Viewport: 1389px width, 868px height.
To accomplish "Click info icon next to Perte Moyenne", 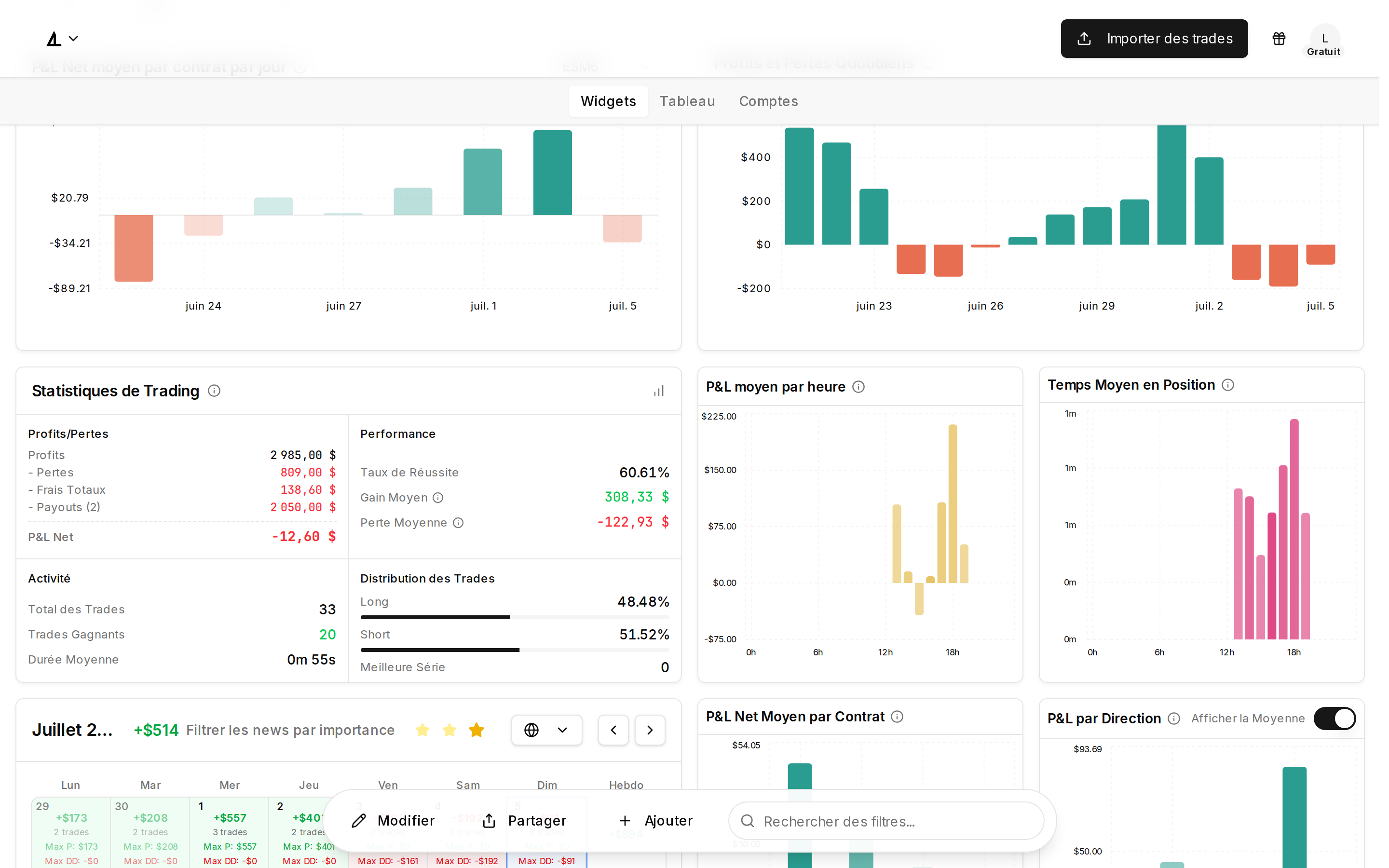I will point(458,523).
